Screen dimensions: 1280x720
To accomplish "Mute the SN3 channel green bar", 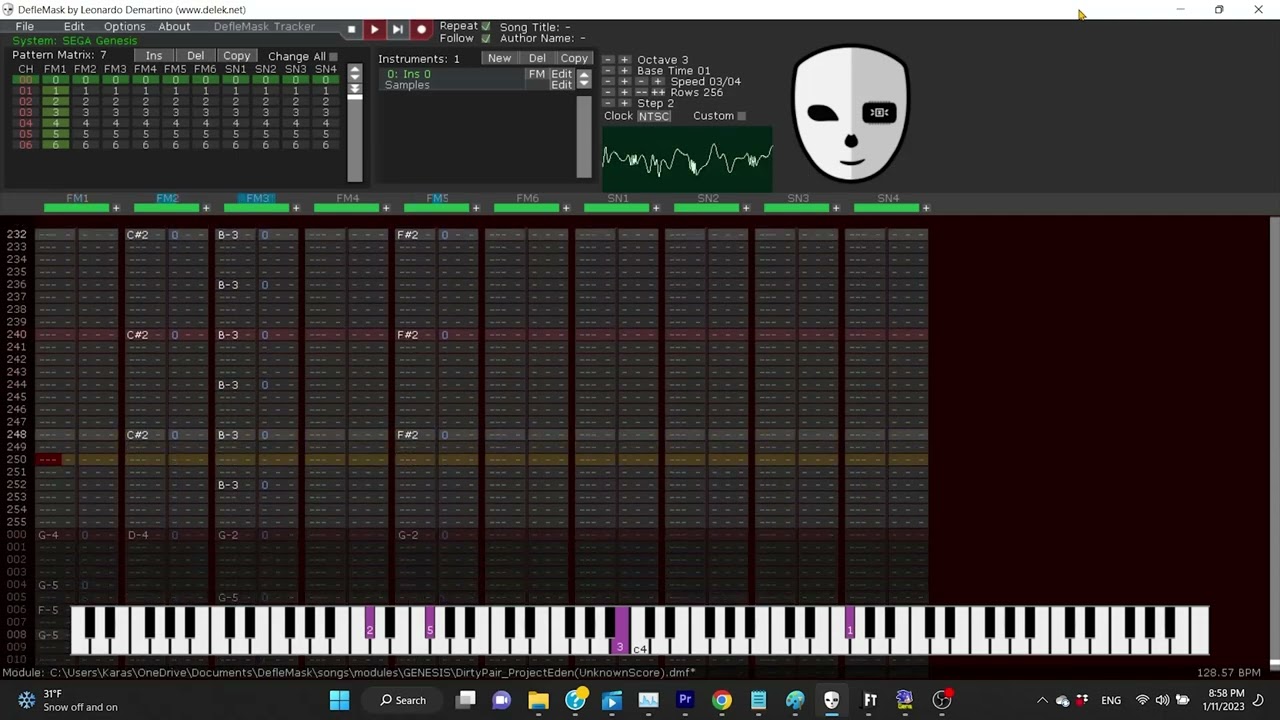I will (796, 208).
